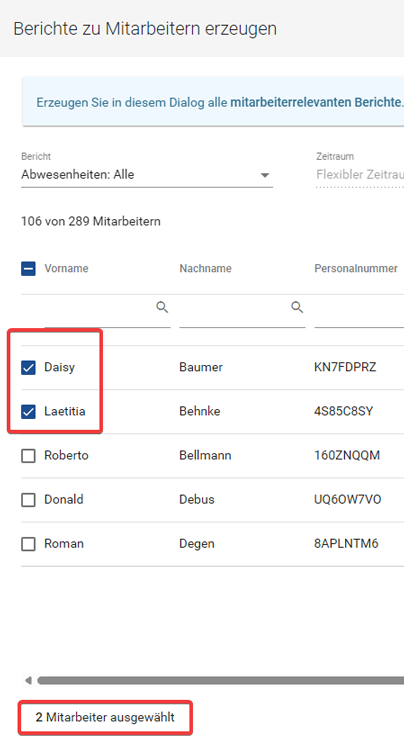Sort by the Nachname column header

[206, 269]
